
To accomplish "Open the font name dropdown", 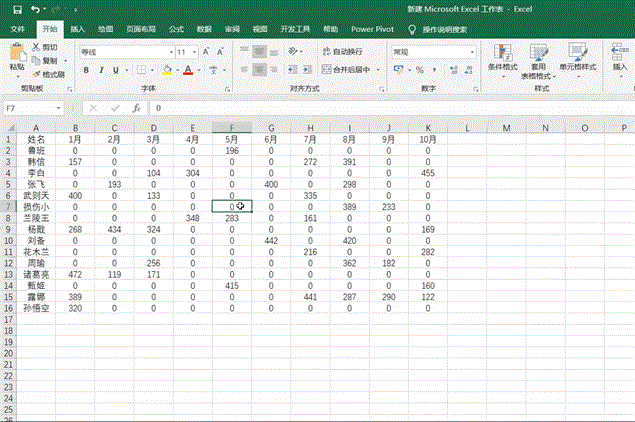I will coord(168,51).
